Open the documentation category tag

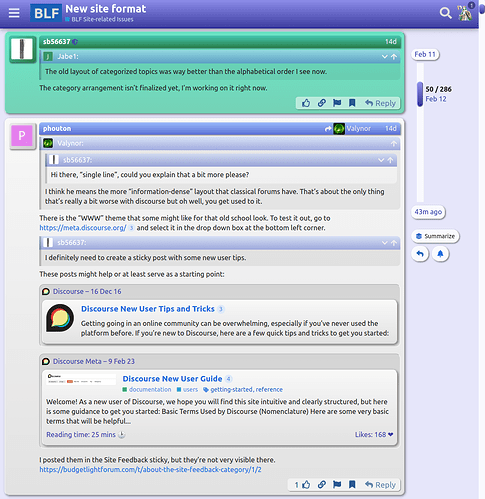coord(147,390)
